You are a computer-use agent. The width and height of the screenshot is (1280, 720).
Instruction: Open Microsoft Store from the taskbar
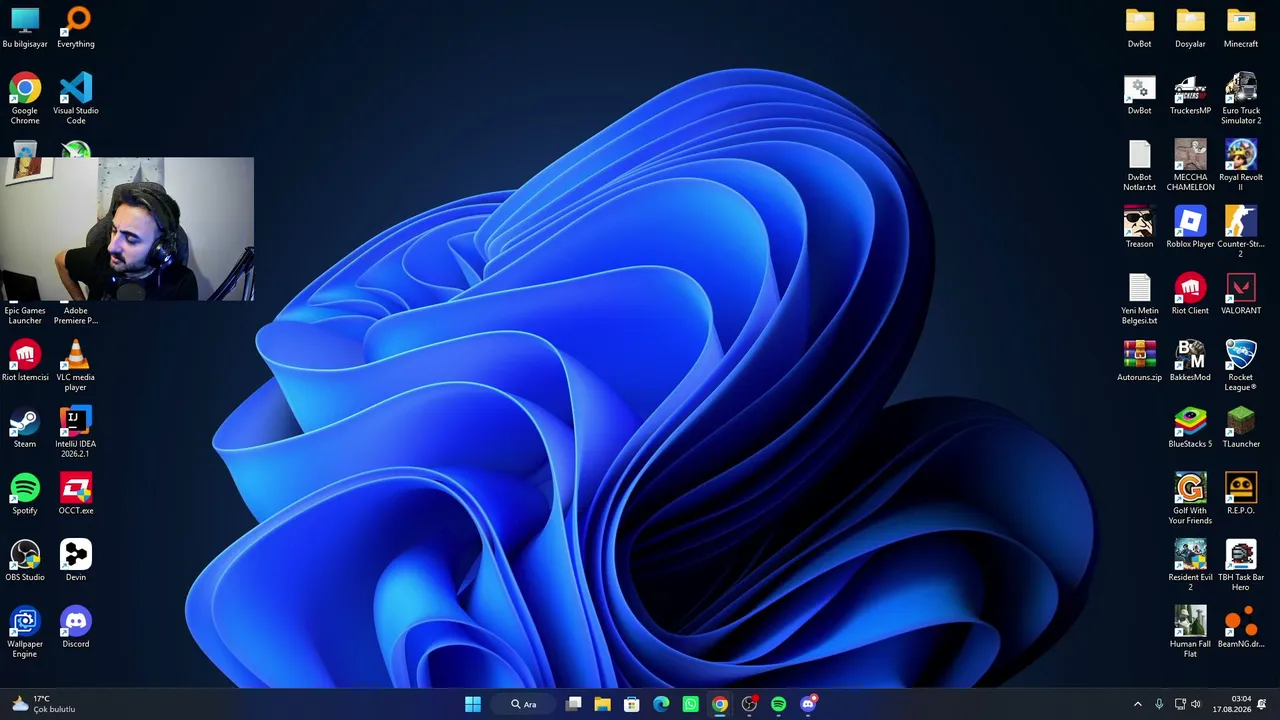[632, 704]
